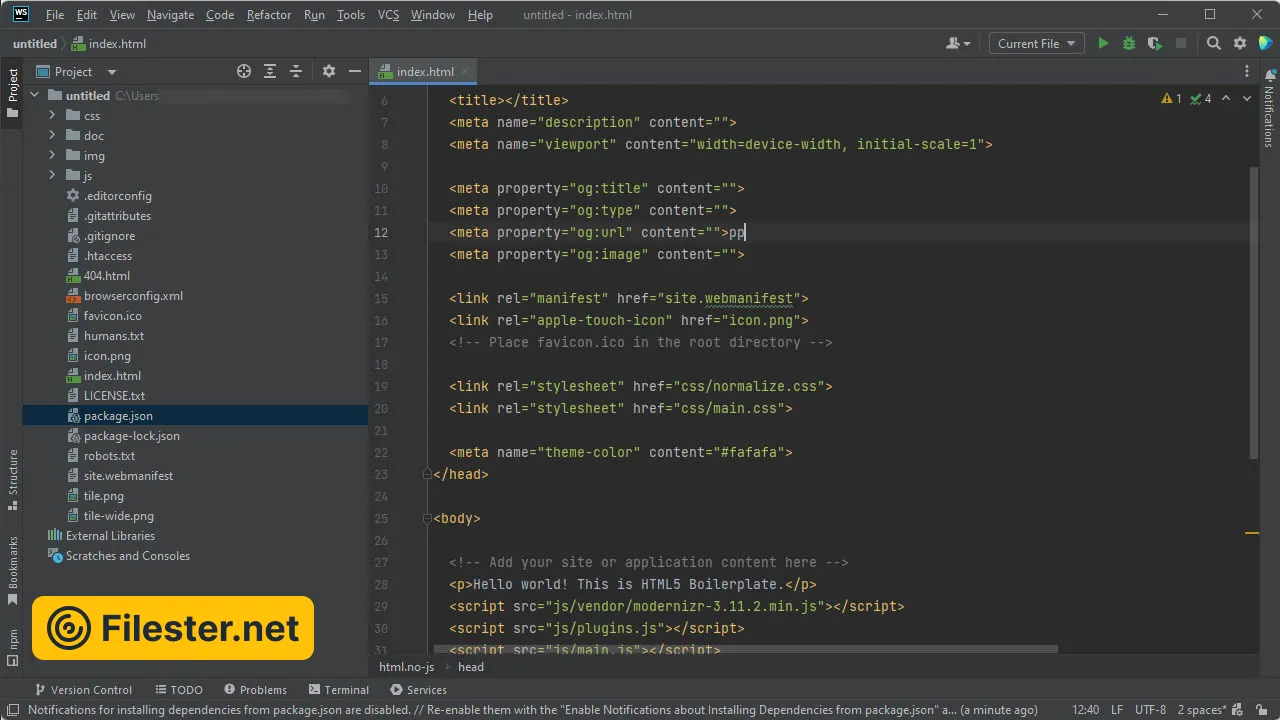The image size is (1280, 720).
Task: Collapse all in Project panel
Action: 296,71
